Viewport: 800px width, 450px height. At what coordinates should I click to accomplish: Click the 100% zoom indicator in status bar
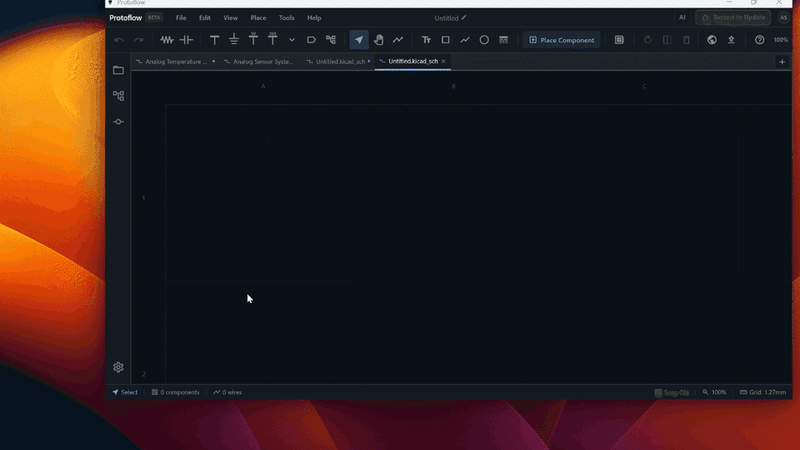pyautogui.click(x=714, y=392)
